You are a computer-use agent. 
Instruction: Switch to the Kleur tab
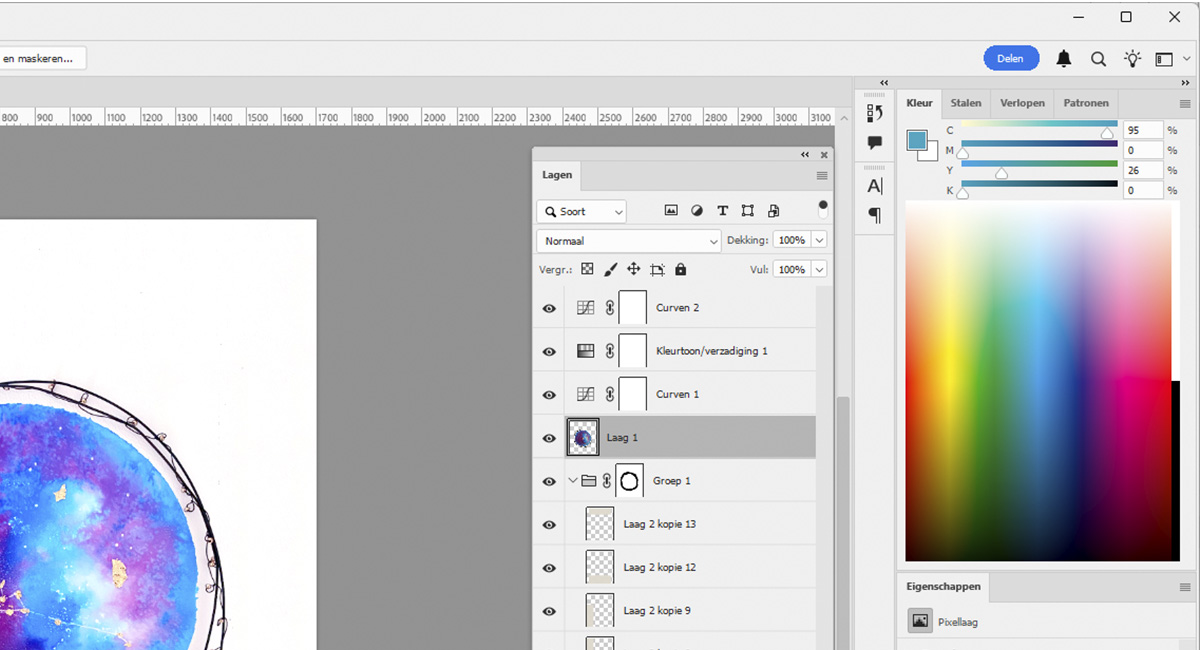pyautogui.click(x=919, y=103)
